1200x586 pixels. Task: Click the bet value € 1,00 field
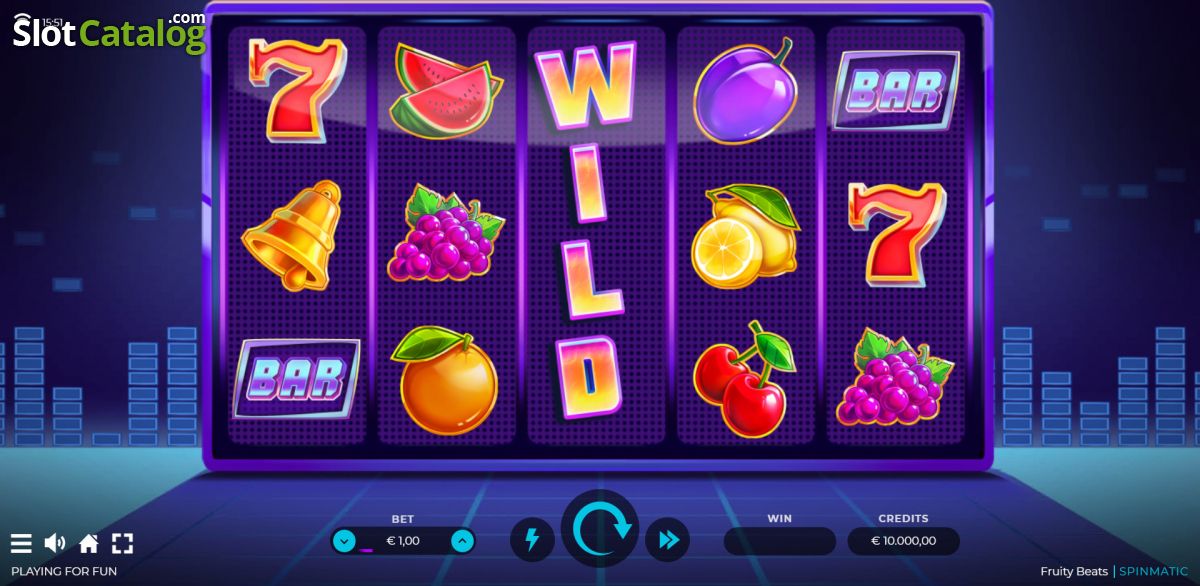point(403,541)
